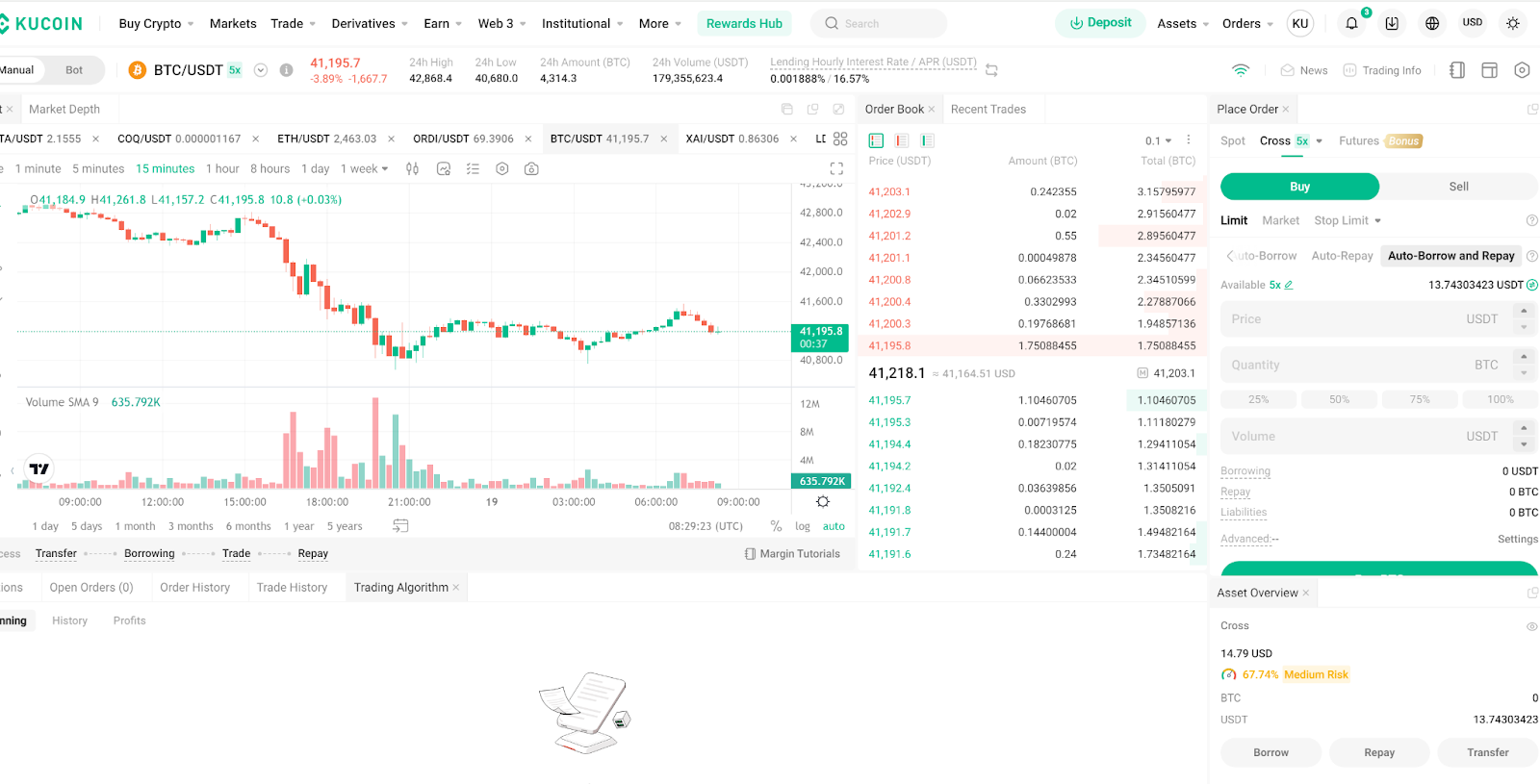Focus the header Search box
The width and height of the screenshot is (1540, 784).
(879, 23)
